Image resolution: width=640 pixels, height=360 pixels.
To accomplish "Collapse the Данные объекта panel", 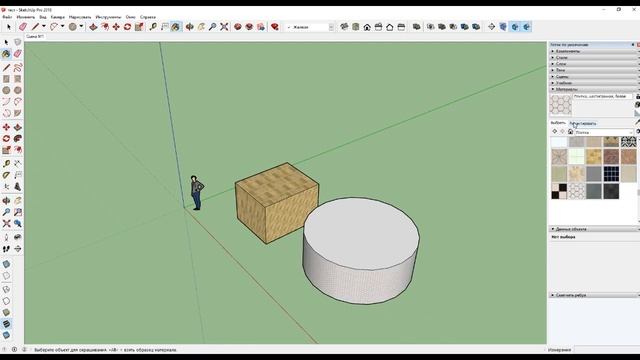I will [x=594, y=229].
